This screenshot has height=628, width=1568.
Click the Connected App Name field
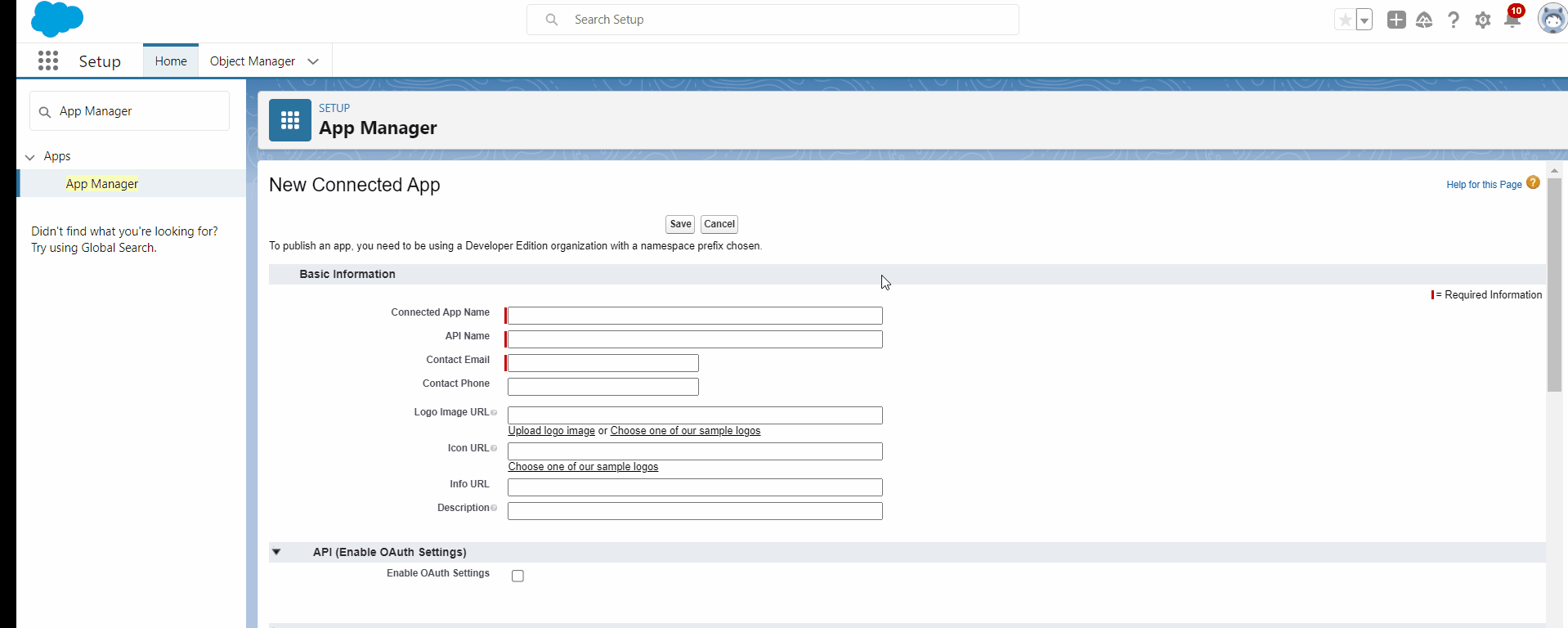tap(695, 316)
